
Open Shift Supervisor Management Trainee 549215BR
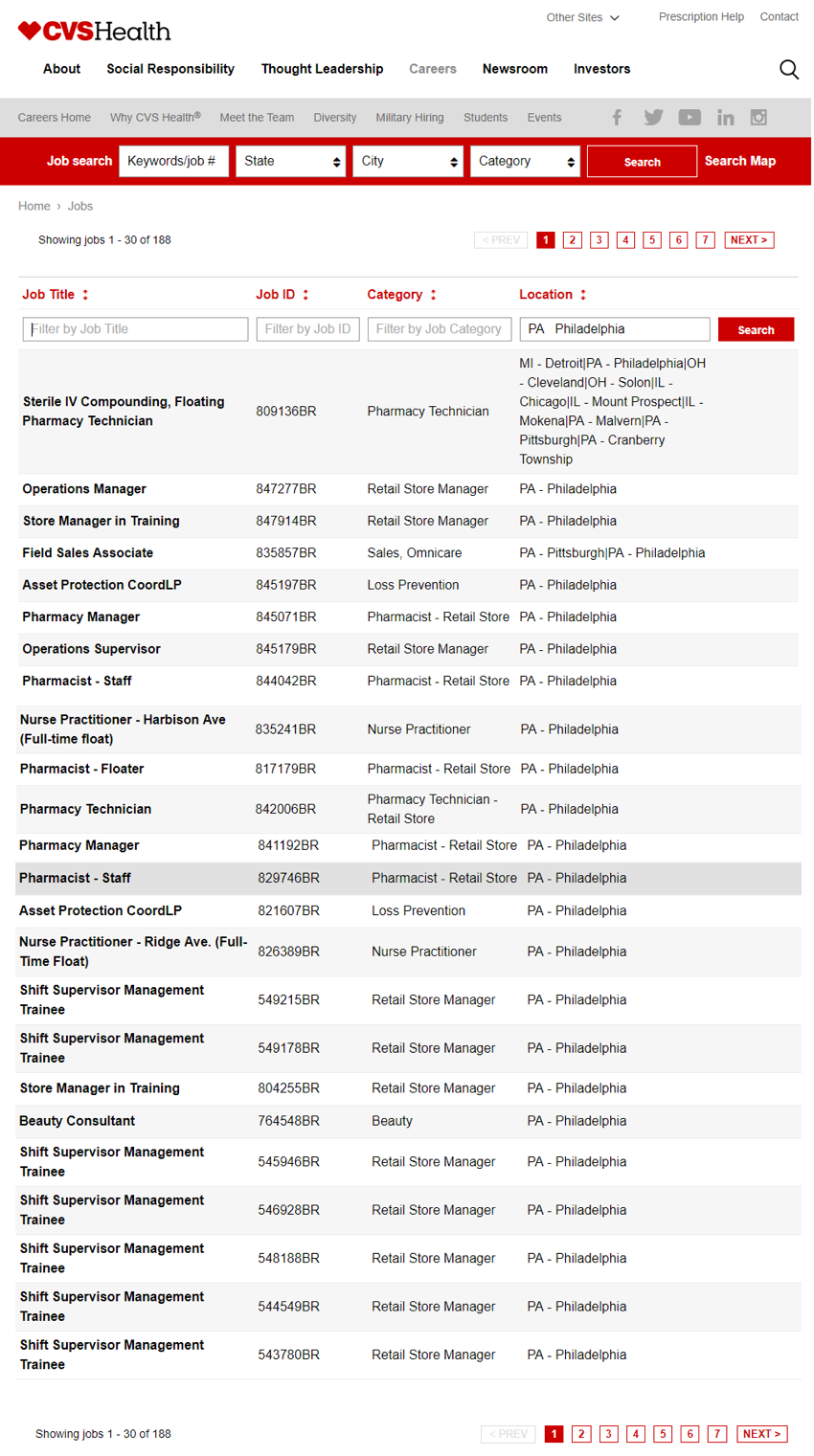(112, 999)
